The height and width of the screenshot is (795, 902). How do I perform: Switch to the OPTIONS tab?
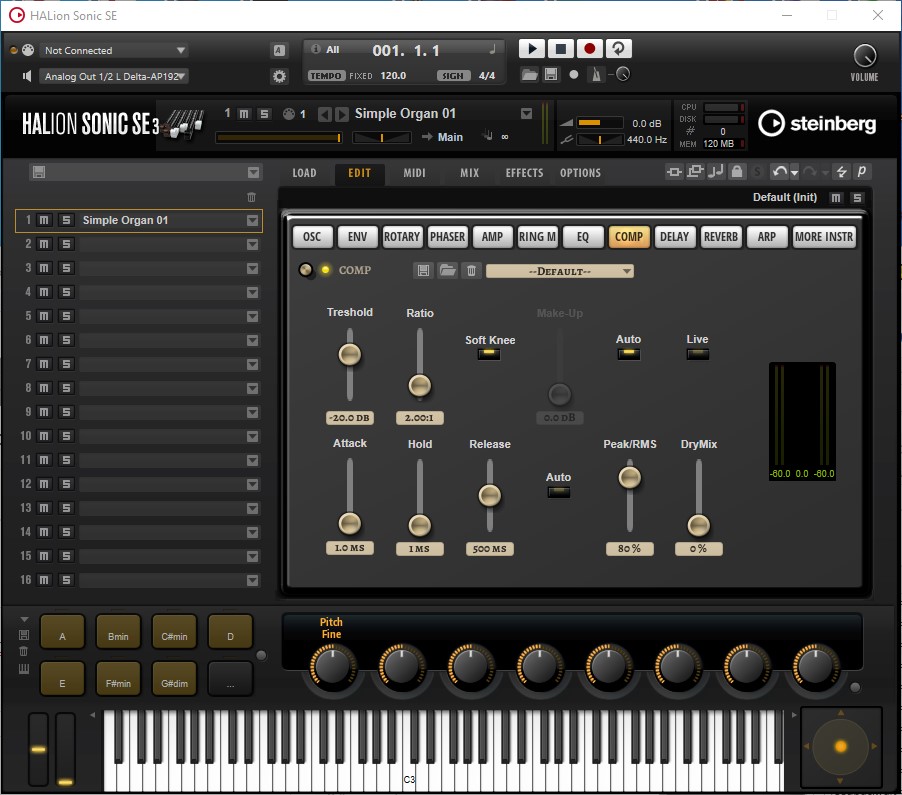click(580, 173)
